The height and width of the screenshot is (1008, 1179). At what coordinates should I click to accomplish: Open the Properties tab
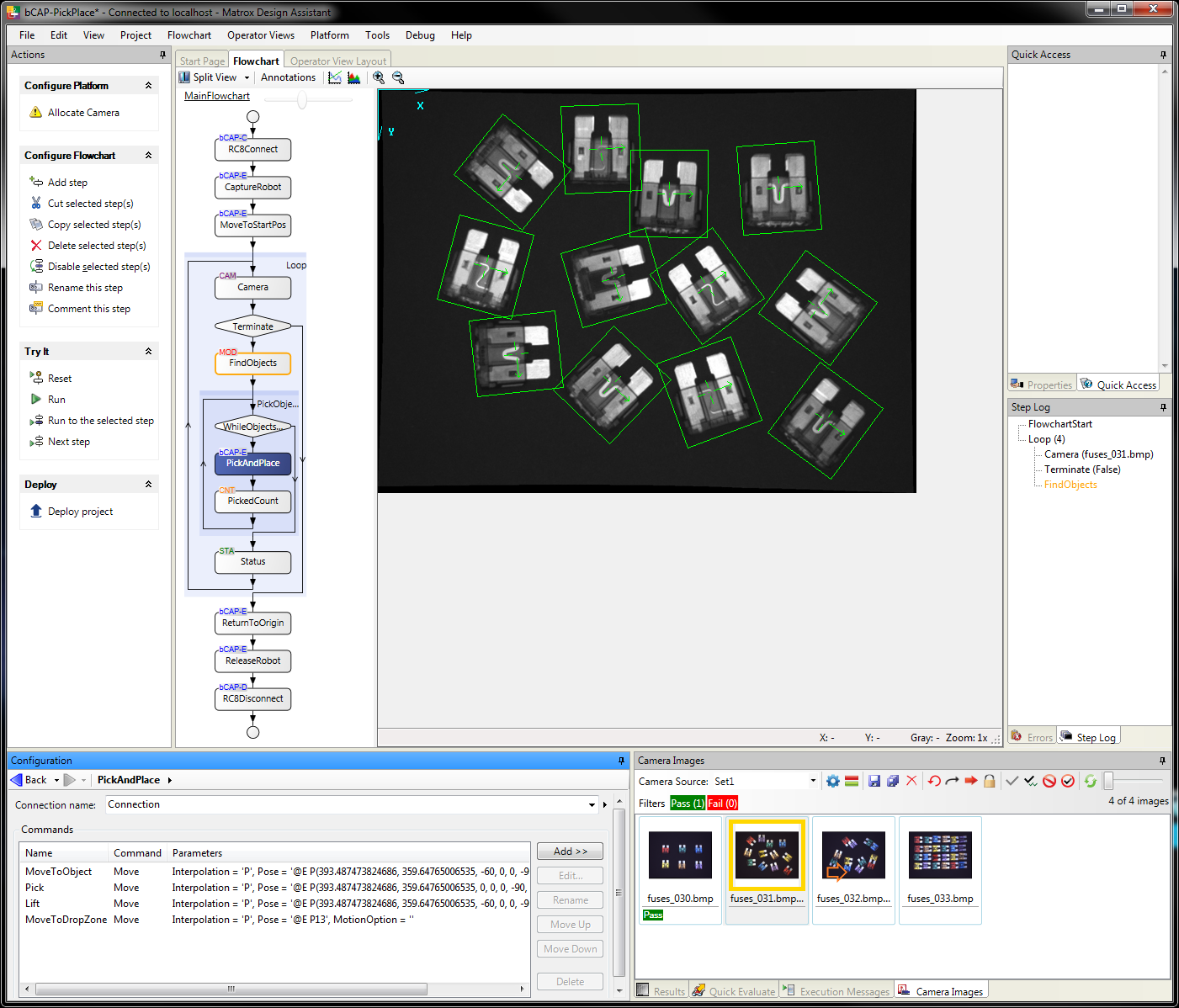tap(1042, 385)
